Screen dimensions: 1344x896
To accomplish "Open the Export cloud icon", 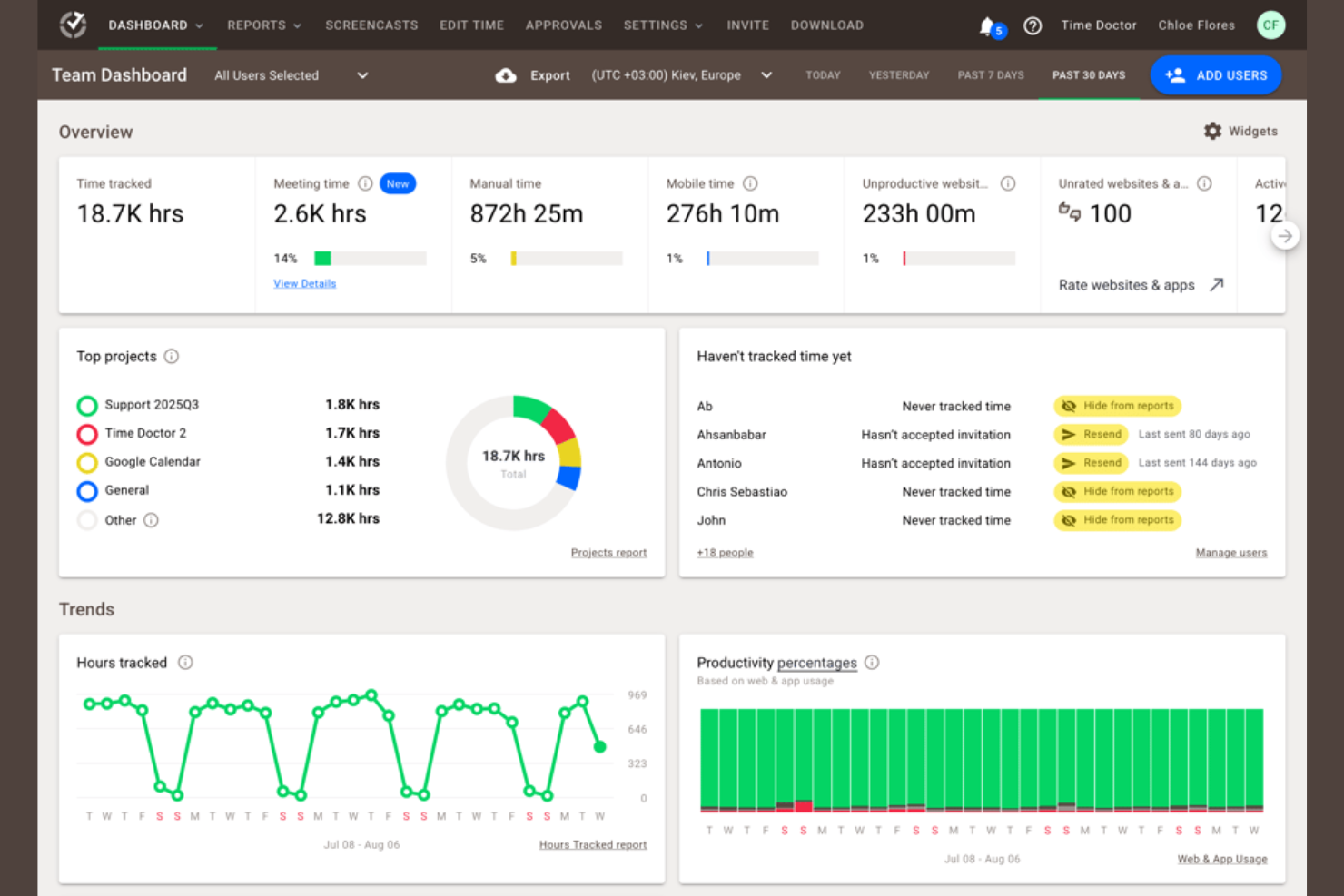I will pyautogui.click(x=506, y=75).
